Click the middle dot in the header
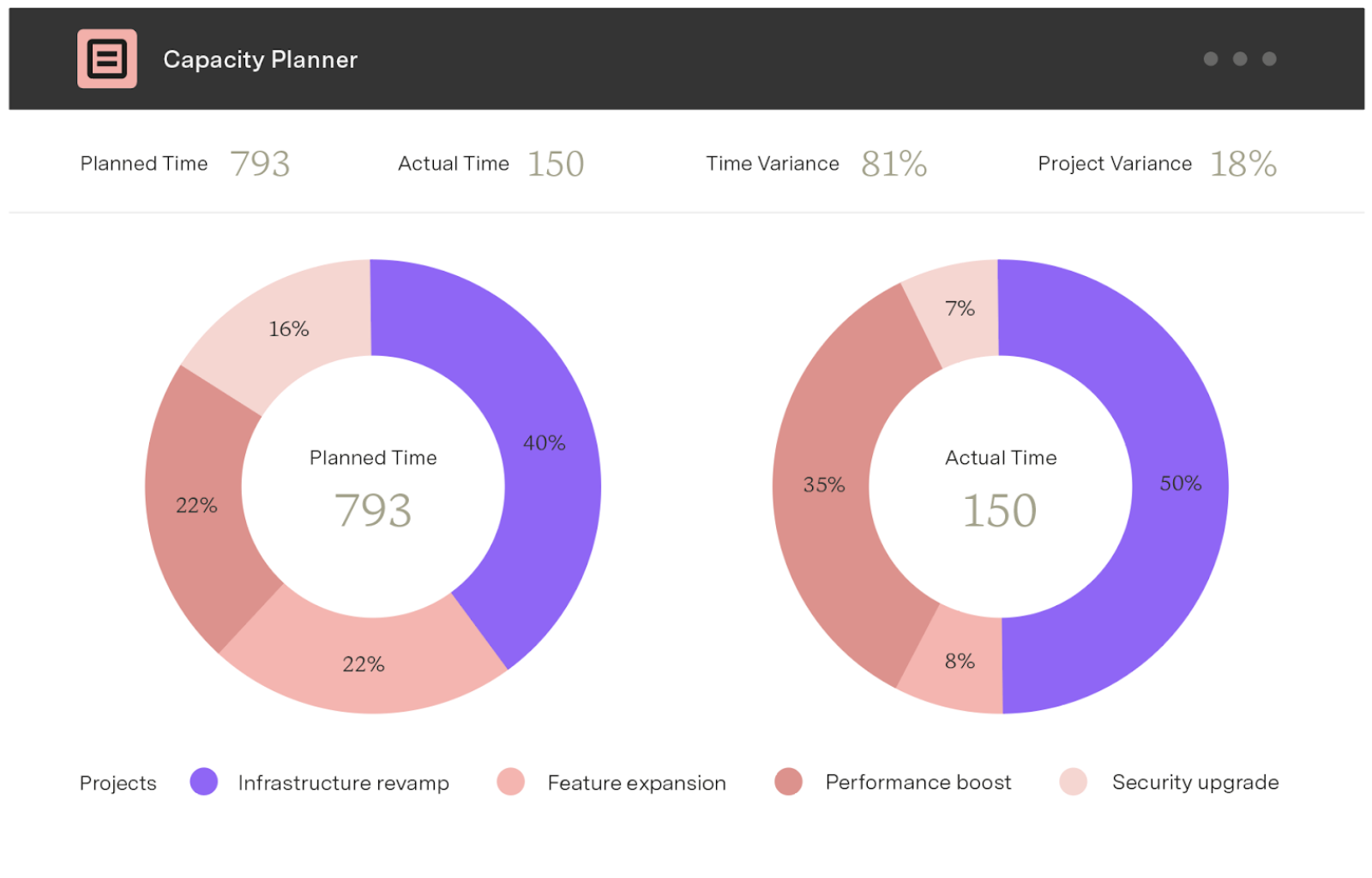This screenshot has height=878, width=1372. (x=1240, y=59)
